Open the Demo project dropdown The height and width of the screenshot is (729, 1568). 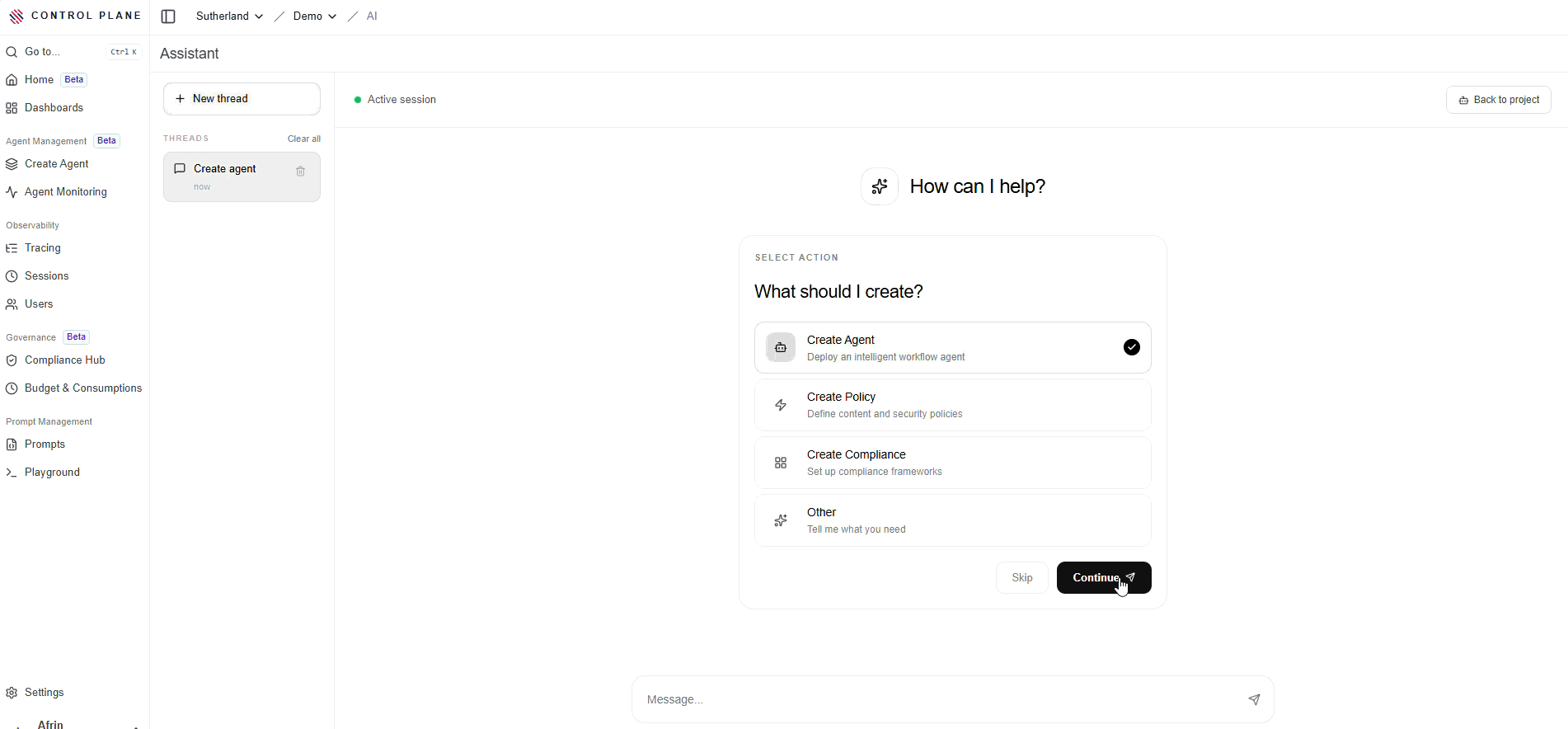click(x=314, y=16)
